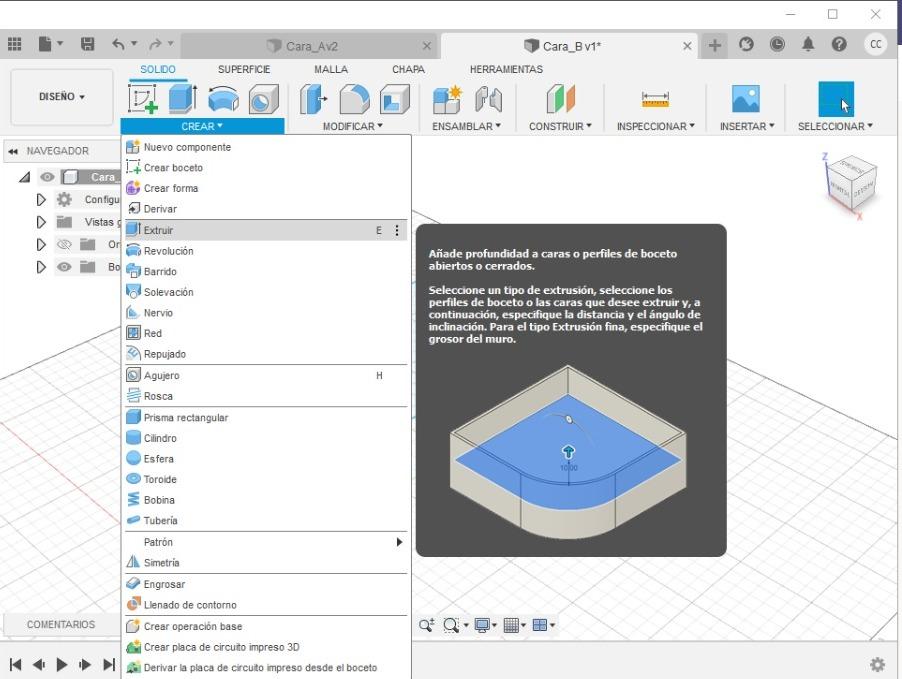
Task: Toggle visibility eye of Cara root component
Action: 47,177
